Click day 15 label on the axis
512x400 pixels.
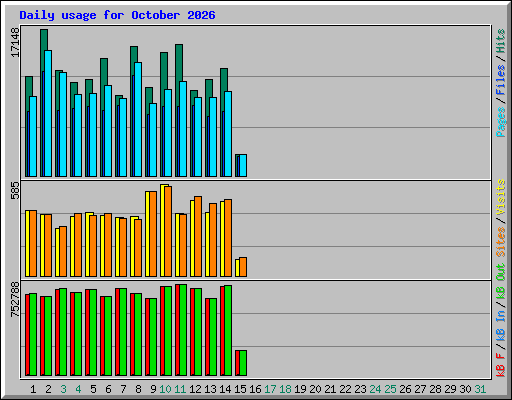coord(240,389)
